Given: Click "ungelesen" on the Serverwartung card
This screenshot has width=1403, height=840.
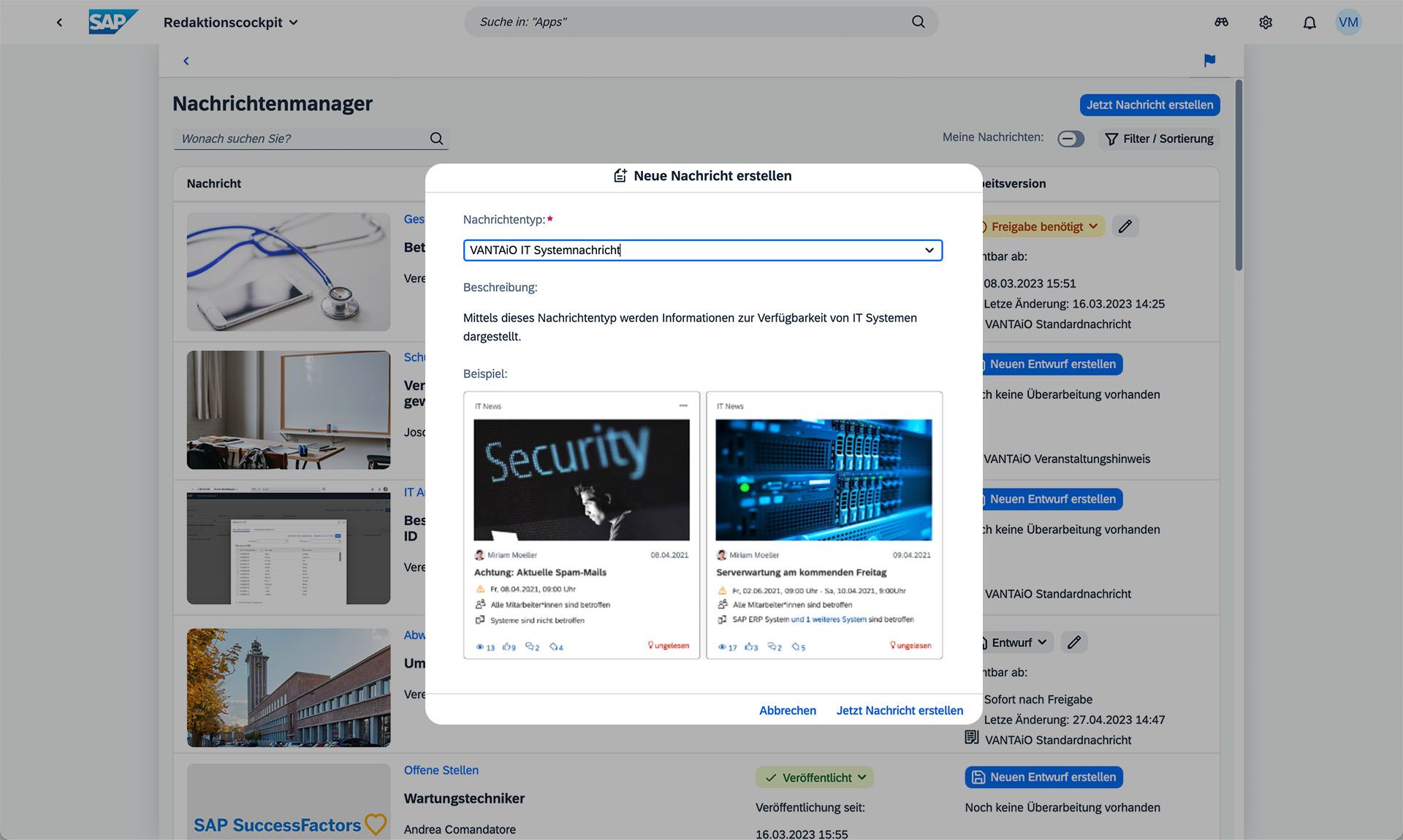Looking at the screenshot, I should [910, 646].
